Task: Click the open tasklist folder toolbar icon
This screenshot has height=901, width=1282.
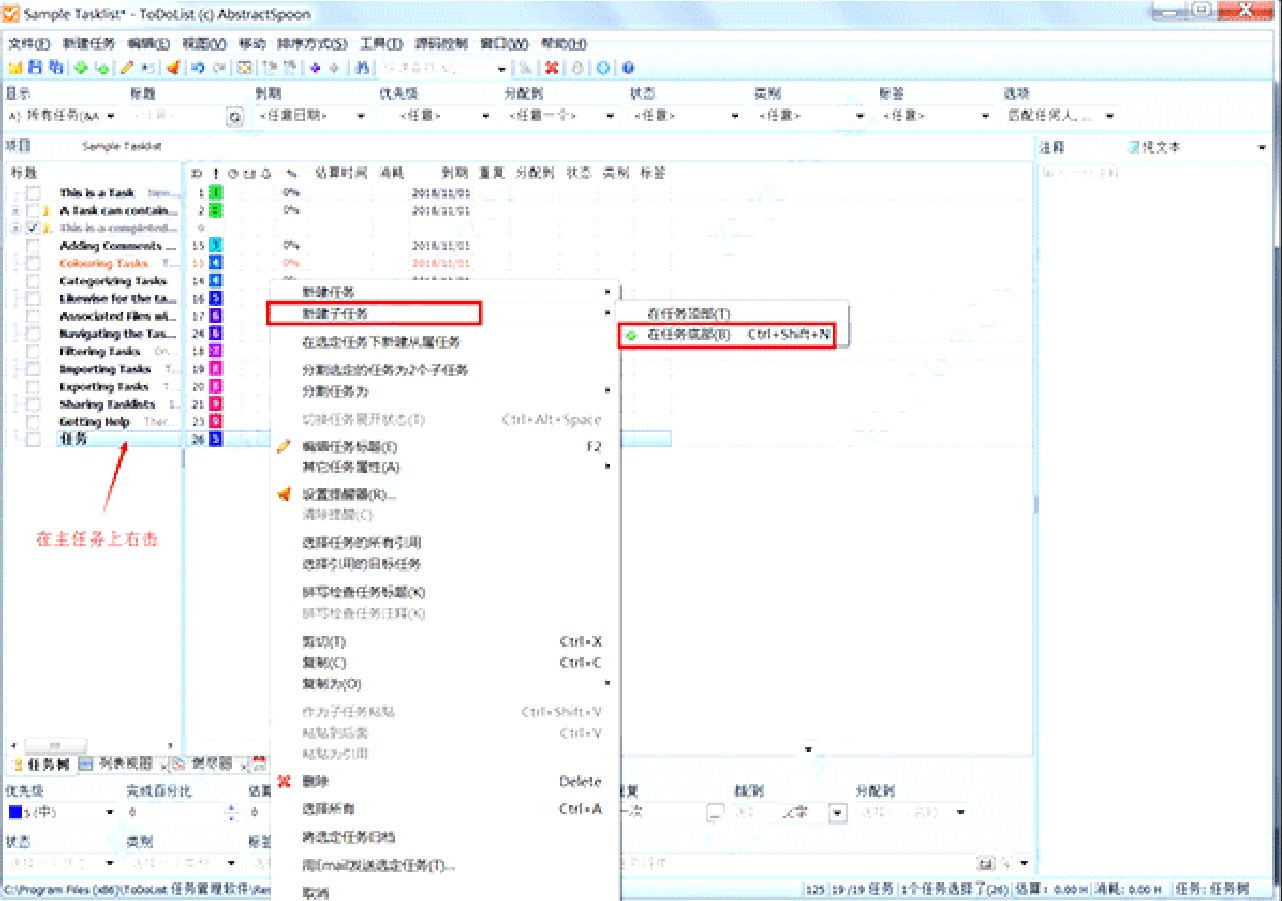Action: [x=15, y=68]
